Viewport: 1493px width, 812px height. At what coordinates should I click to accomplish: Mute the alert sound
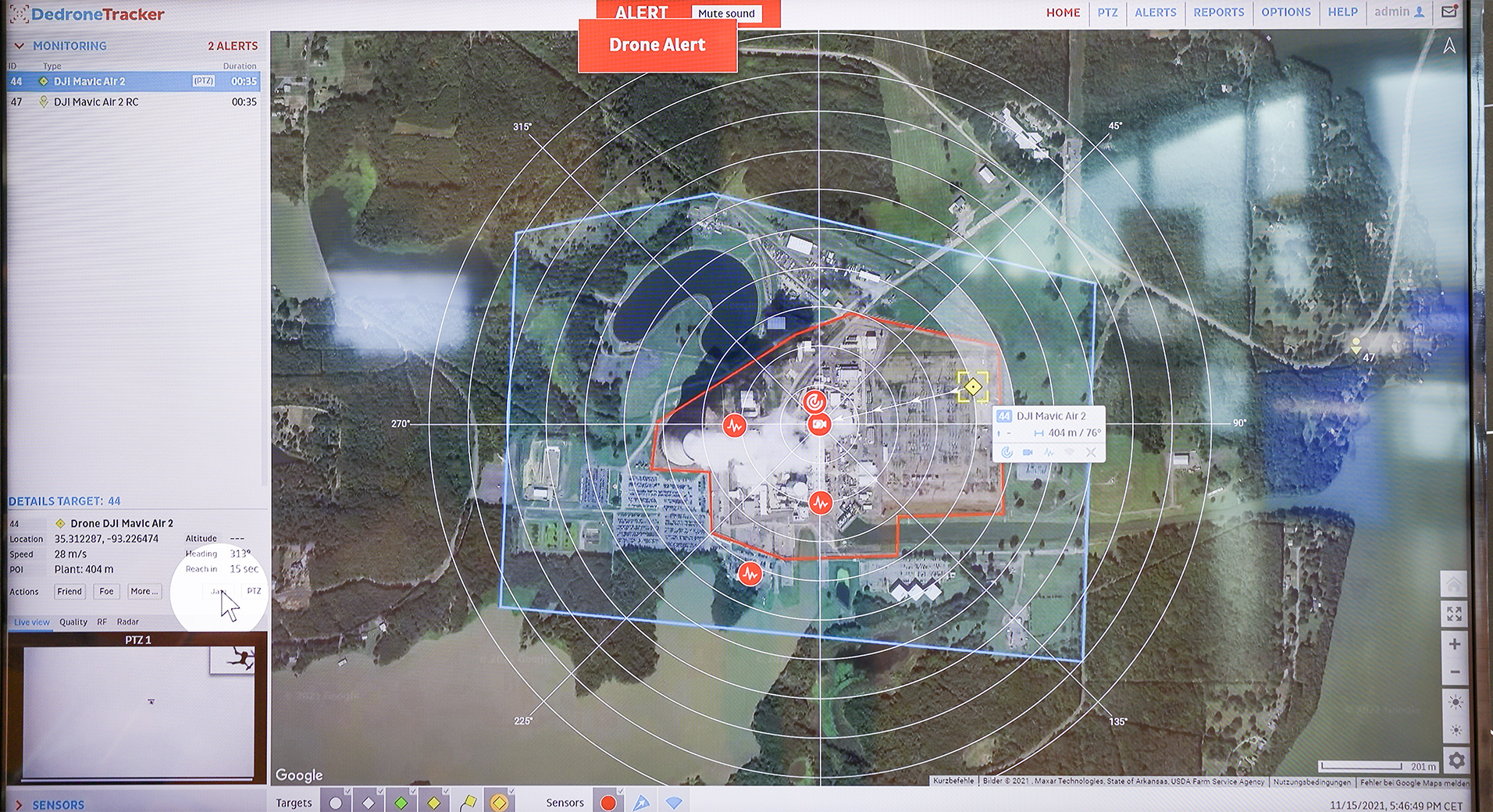click(726, 13)
